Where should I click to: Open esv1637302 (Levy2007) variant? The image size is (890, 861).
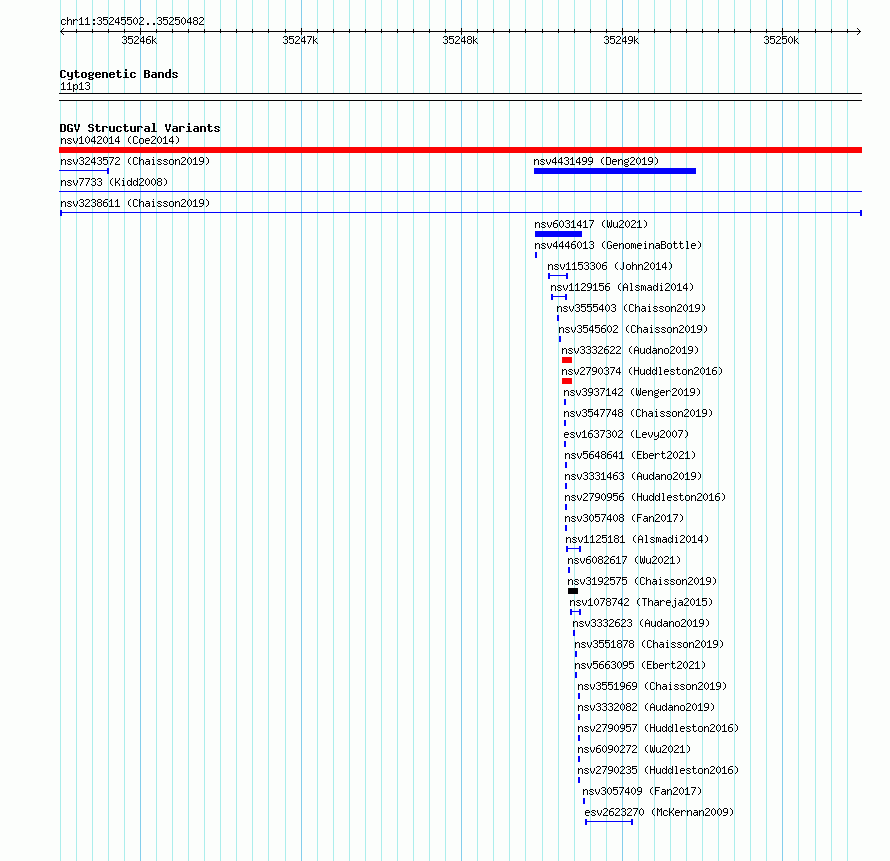pos(626,434)
